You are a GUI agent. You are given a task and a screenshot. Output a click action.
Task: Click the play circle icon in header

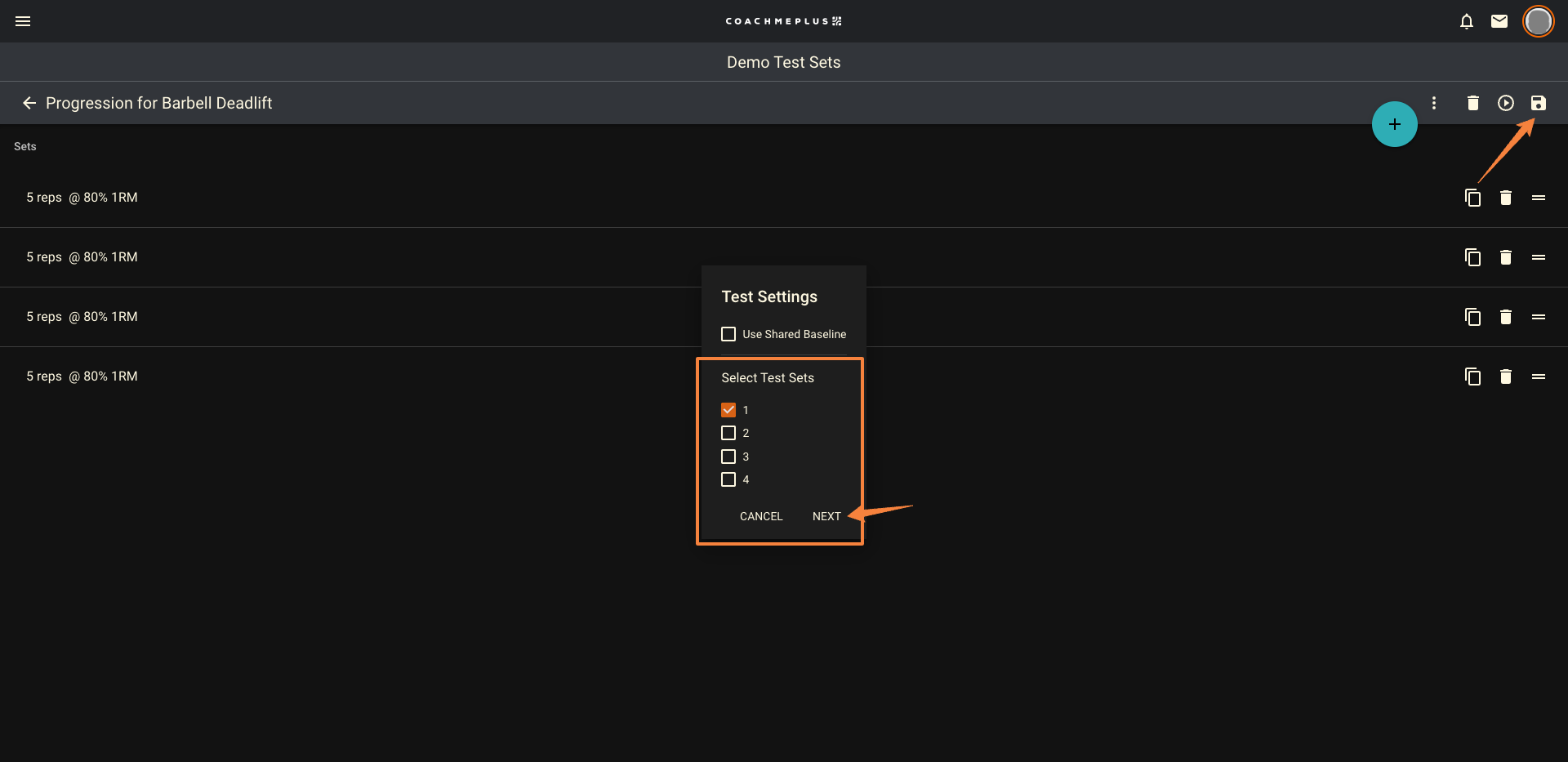[x=1505, y=103]
